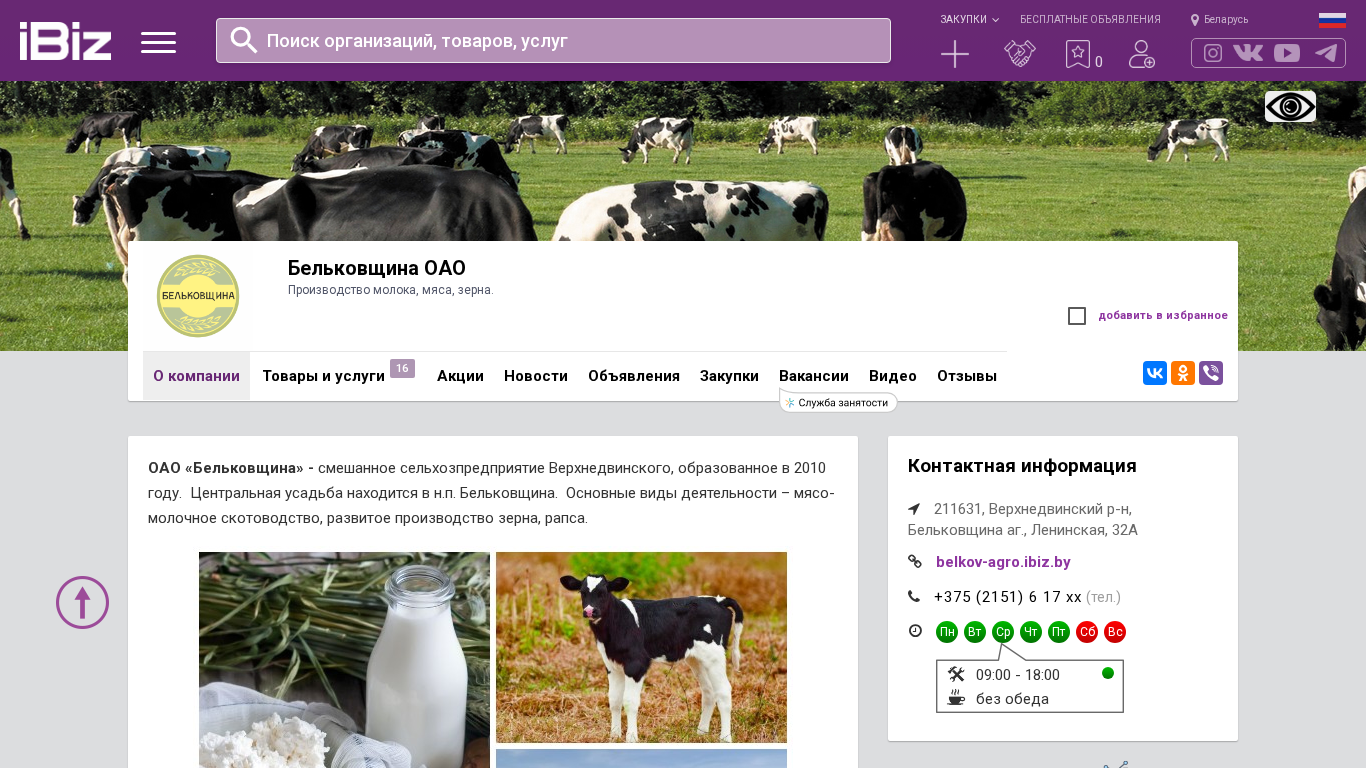Open the YouTube link in header
The height and width of the screenshot is (768, 1366).
pyautogui.click(x=1287, y=53)
